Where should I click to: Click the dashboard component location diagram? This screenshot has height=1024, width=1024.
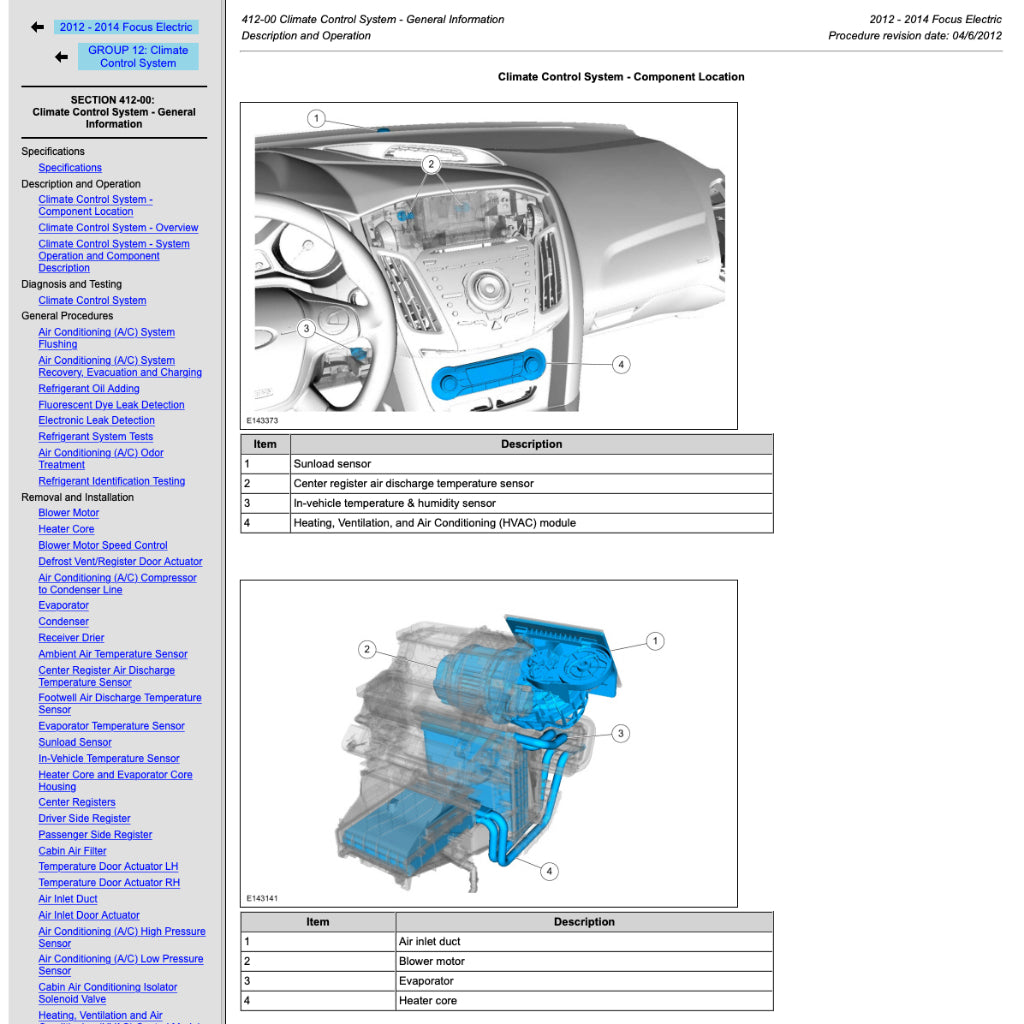tap(488, 266)
